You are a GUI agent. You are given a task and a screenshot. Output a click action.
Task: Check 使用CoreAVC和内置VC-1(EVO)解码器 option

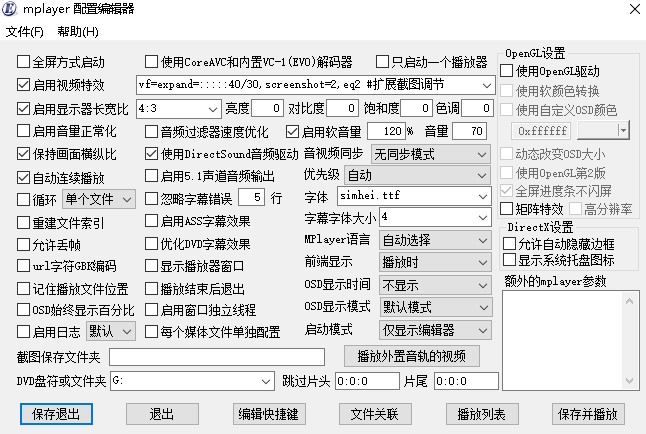point(151,62)
